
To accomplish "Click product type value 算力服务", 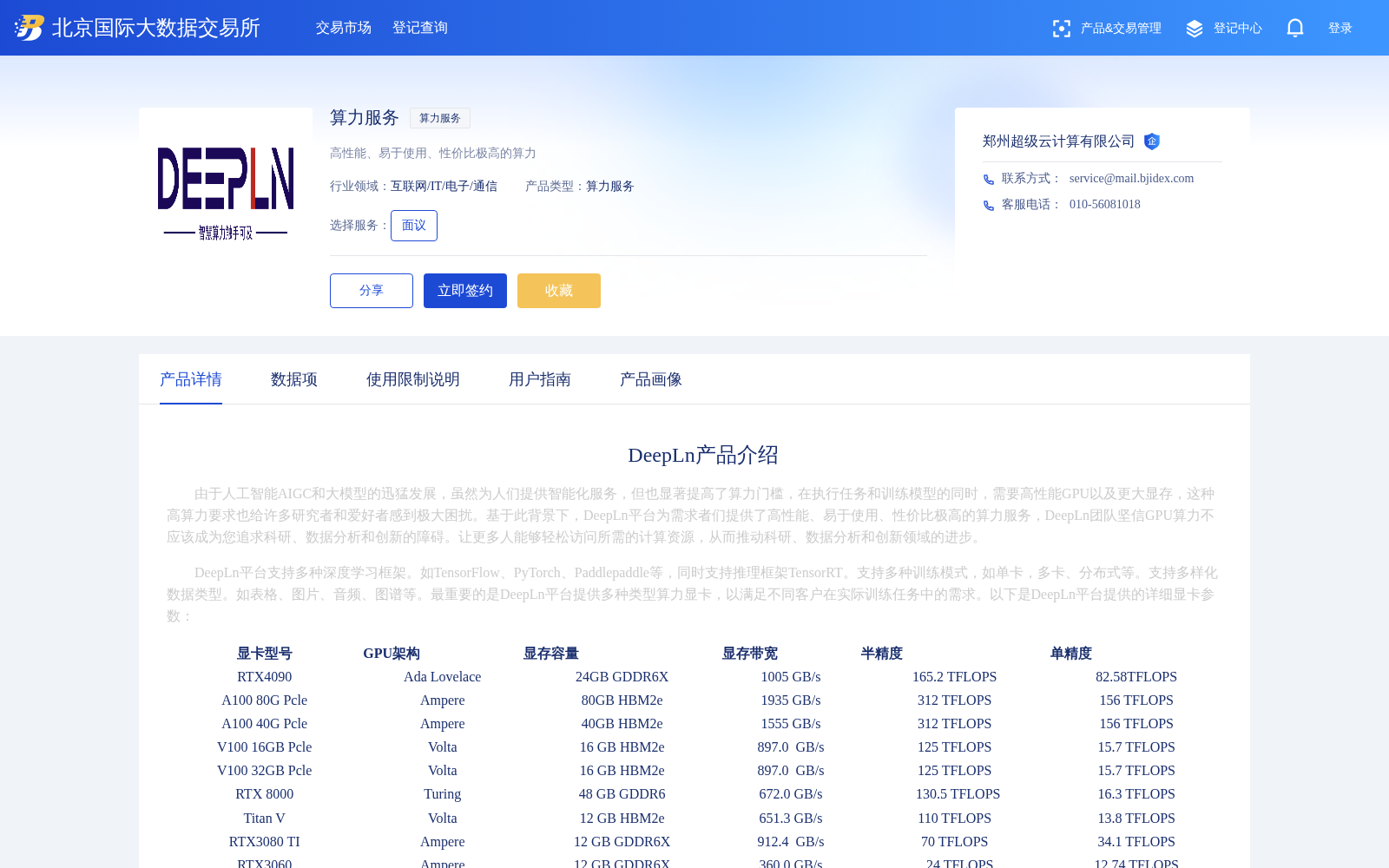I will click(x=610, y=187).
